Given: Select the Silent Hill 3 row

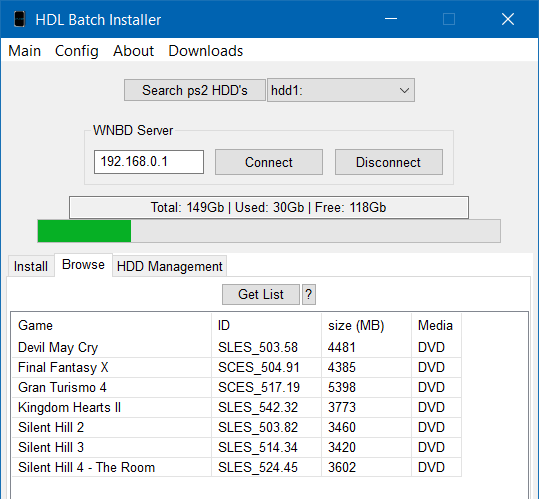Looking at the screenshot, I should (x=236, y=447).
